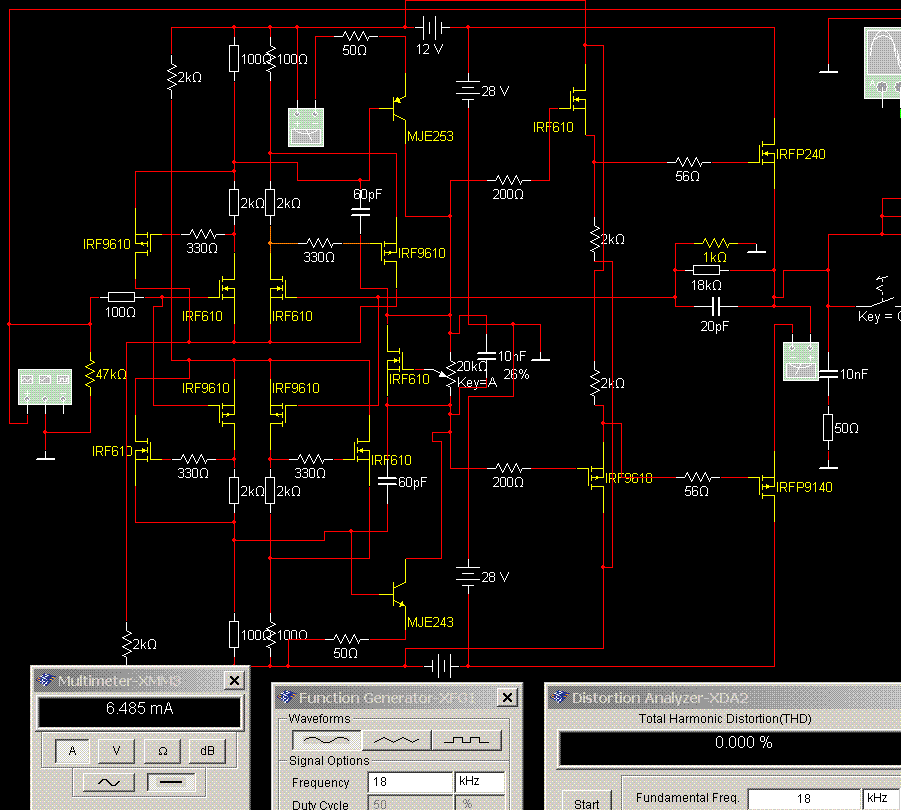
Task: Select the MJE253 transistor symbol
Action: click(x=399, y=107)
